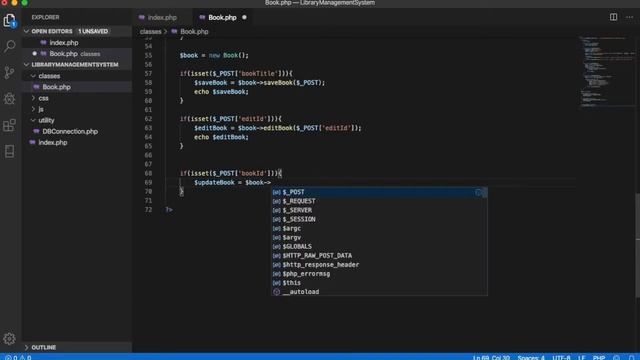The image size is (640, 360).
Task: Open the bottom activity bar panel icon above settings
Action: pos(9,151)
